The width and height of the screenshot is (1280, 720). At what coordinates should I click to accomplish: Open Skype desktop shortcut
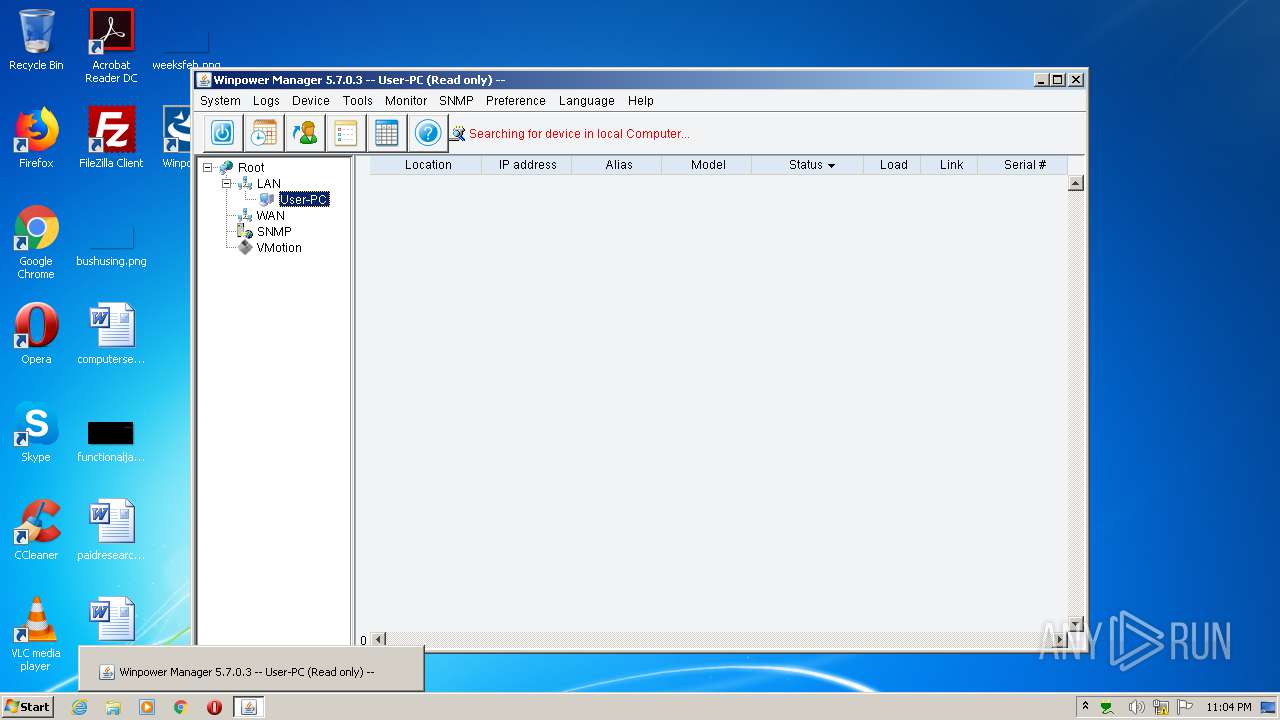36,432
